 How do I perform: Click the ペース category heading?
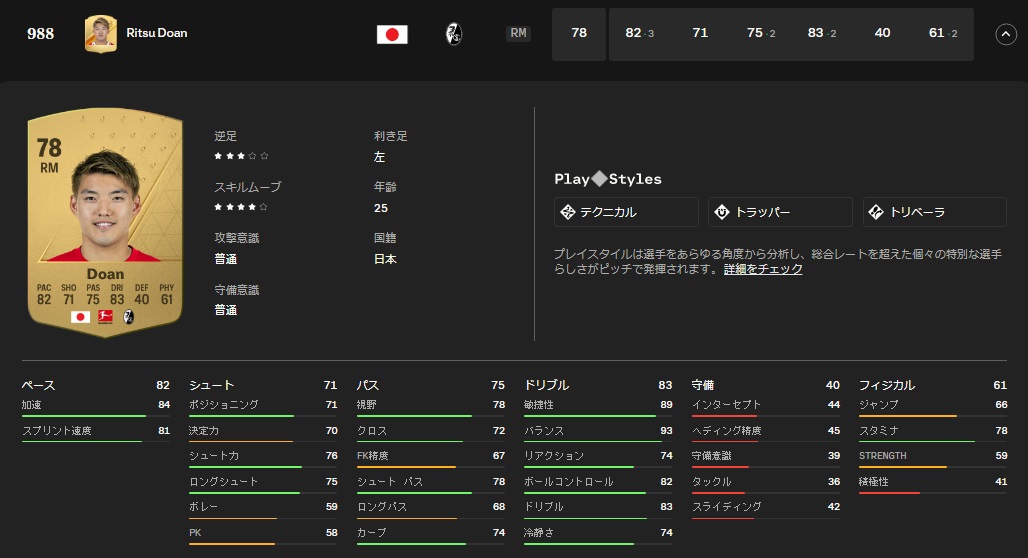click(39, 385)
